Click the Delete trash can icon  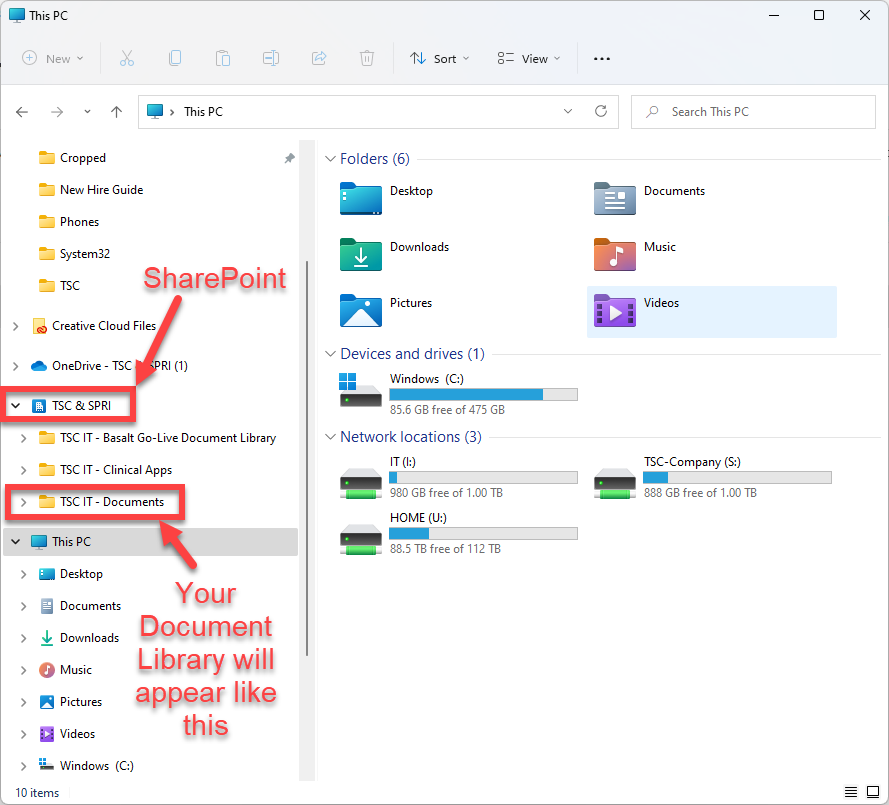[367, 59]
